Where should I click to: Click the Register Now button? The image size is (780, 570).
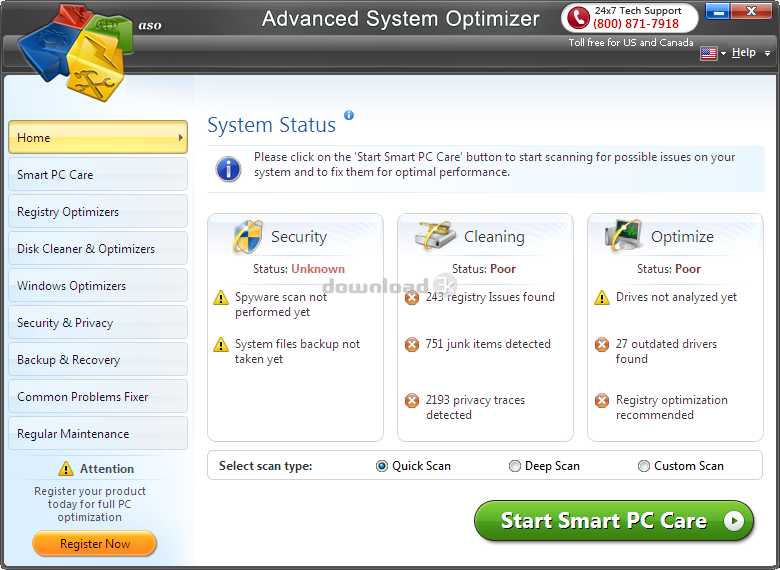pos(95,543)
